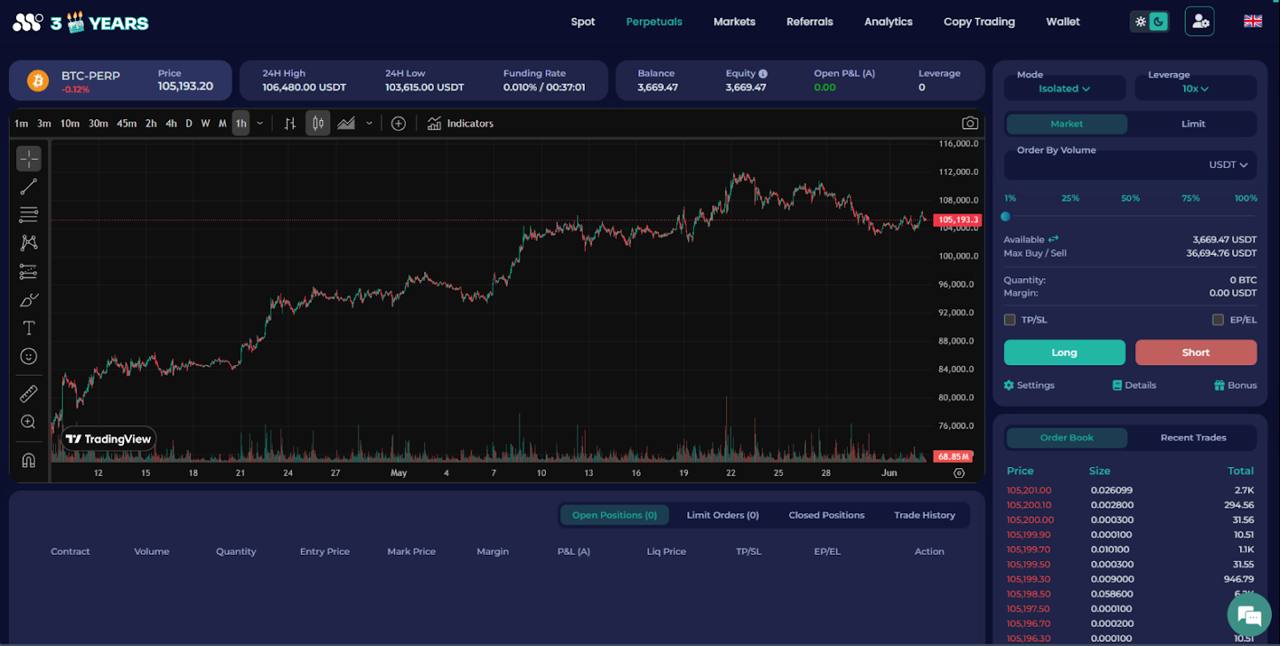Image resolution: width=1280 pixels, height=646 pixels.
Task: Open the Isolated margin mode dropdown
Action: (1064, 89)
